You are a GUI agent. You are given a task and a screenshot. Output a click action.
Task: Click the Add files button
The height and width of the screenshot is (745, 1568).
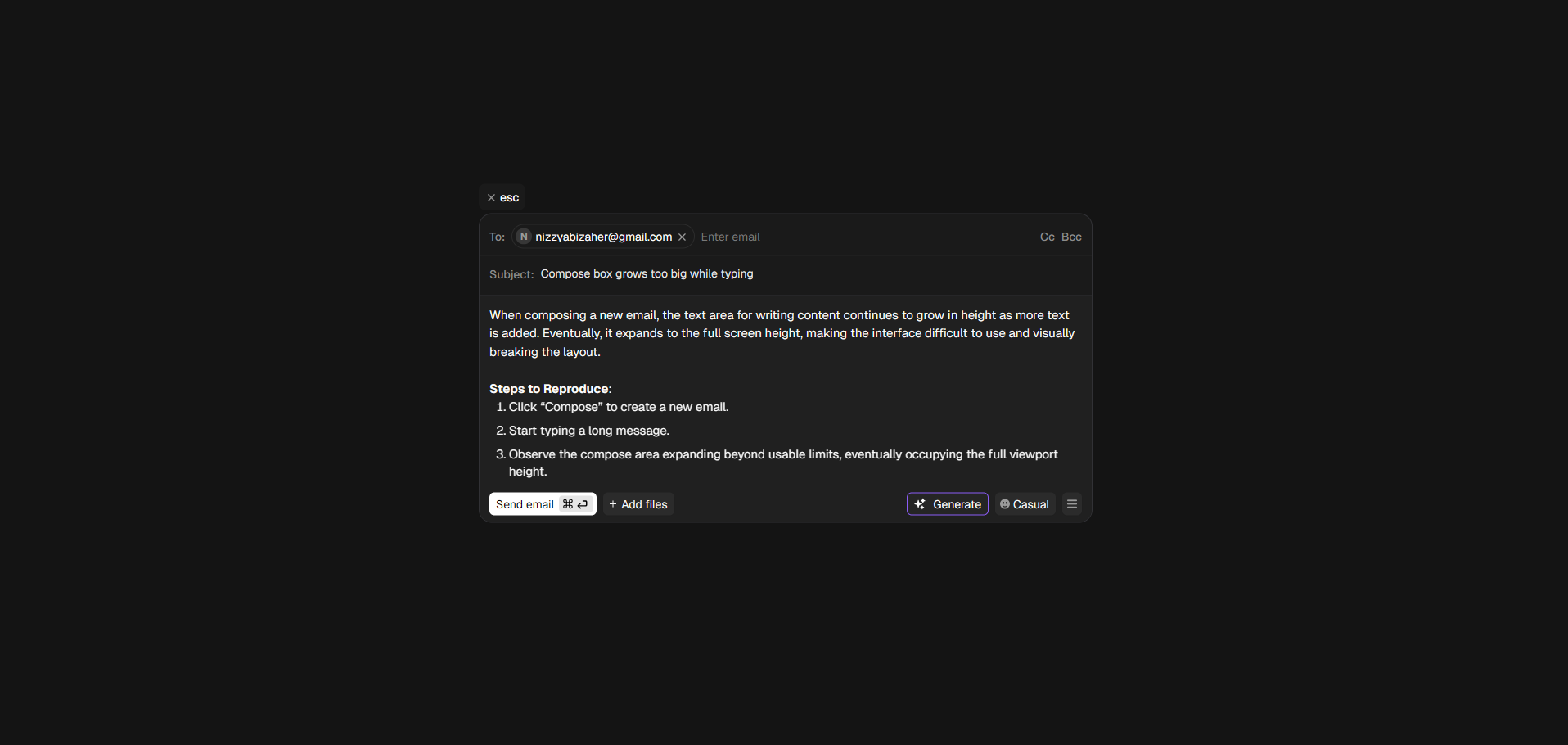tap(638, 504)
